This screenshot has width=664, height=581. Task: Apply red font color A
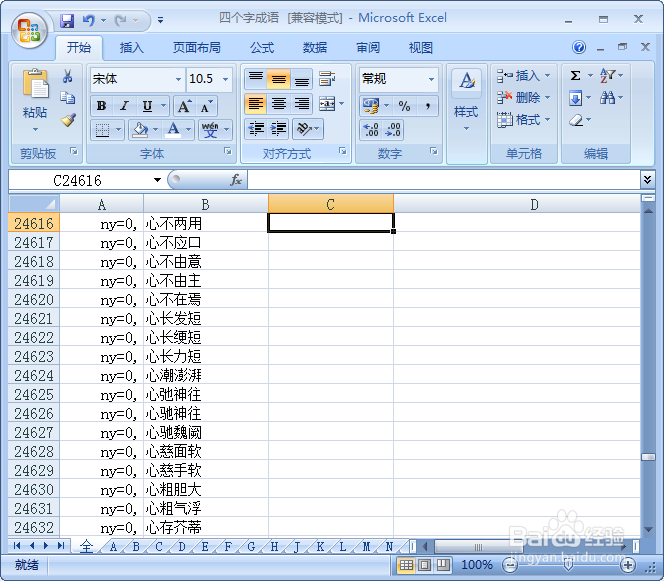[174, 130]
